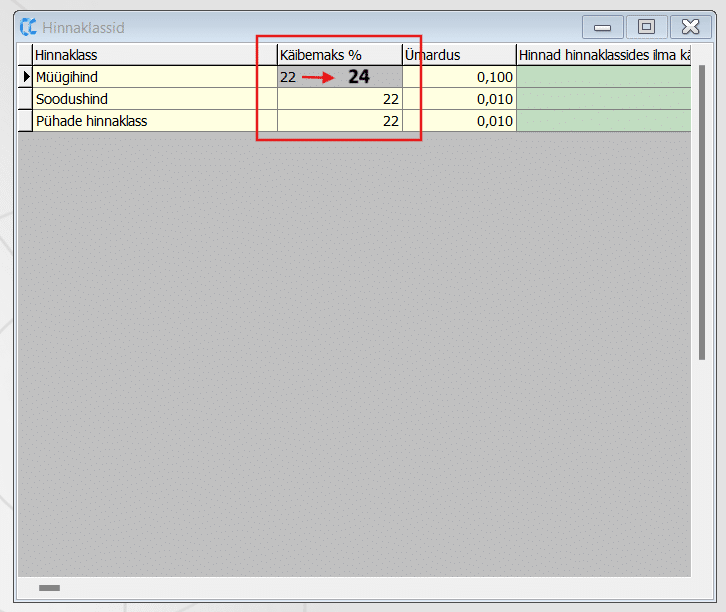This screenshot has width=726, height=612.
Task: Select the Müügihind price class row
Action: [x=154, y=77]
